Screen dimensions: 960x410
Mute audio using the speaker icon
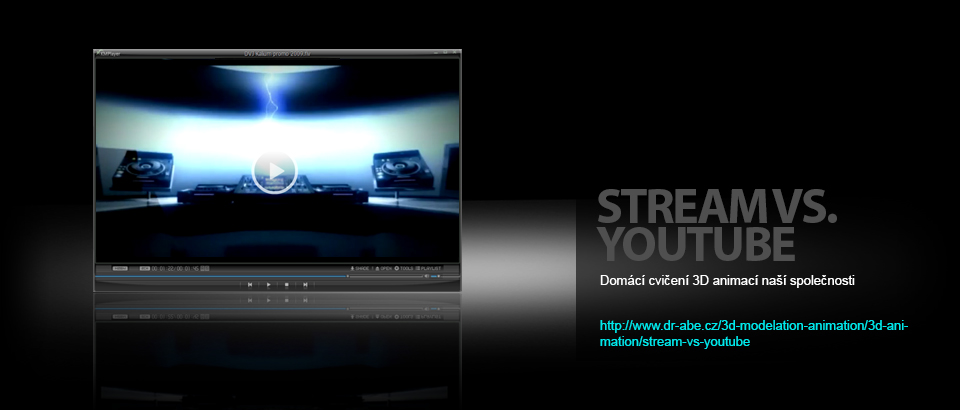tap(427, 276)
